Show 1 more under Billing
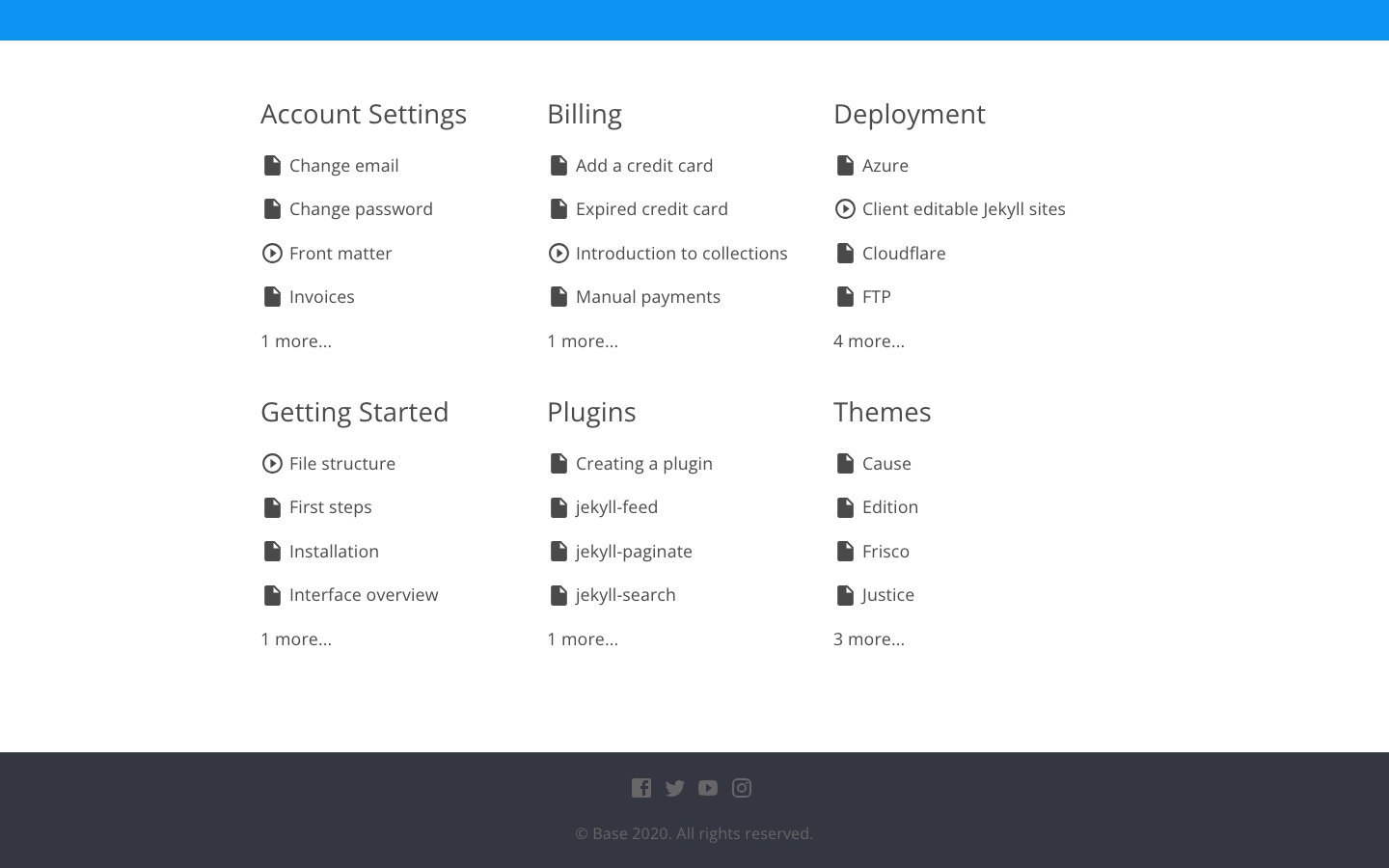The height and width of the screenshot is (868, 1389). point(583,341)
